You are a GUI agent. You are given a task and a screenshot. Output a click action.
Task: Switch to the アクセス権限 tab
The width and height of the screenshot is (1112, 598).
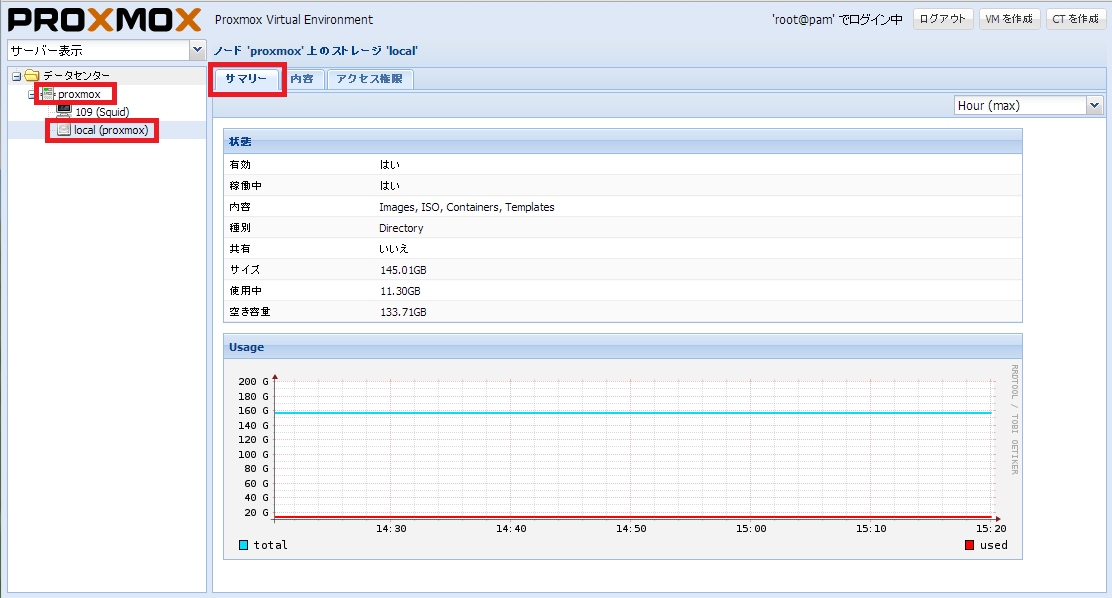pos(369,79)
